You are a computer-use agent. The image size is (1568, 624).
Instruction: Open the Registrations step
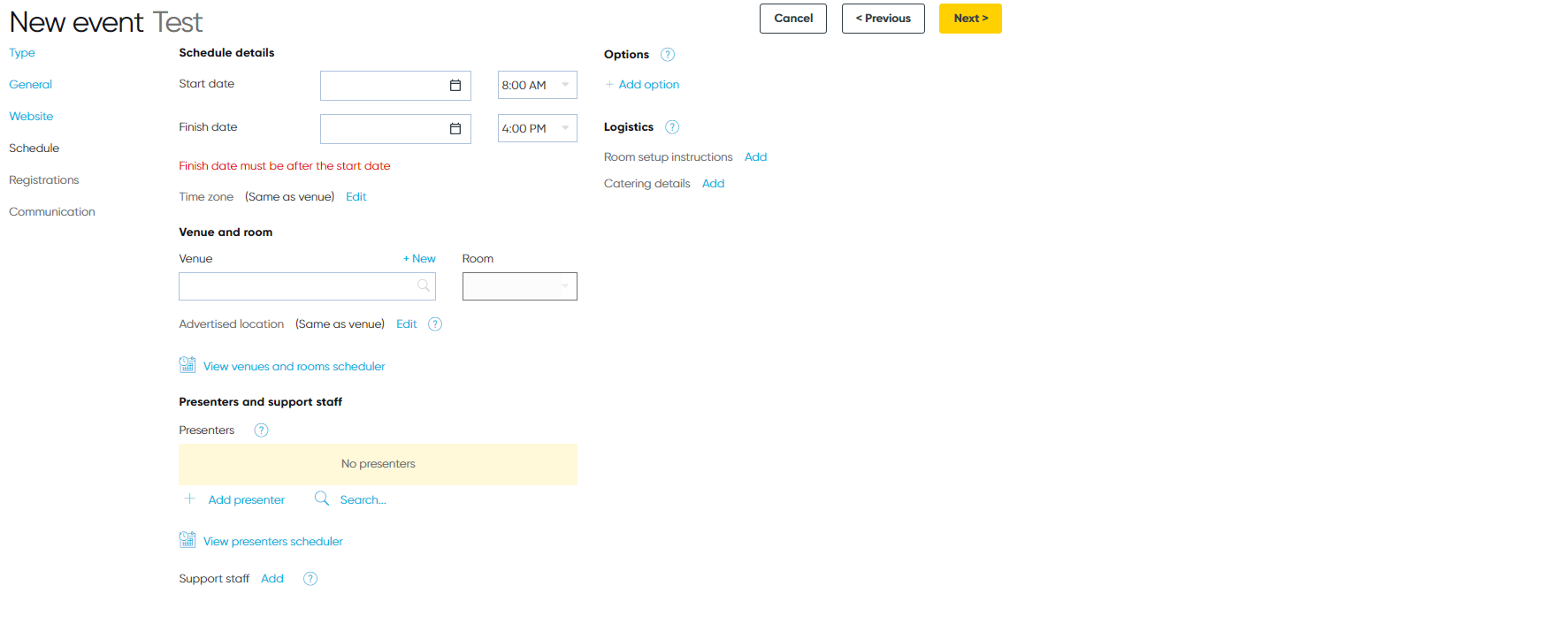pos(44,180)
